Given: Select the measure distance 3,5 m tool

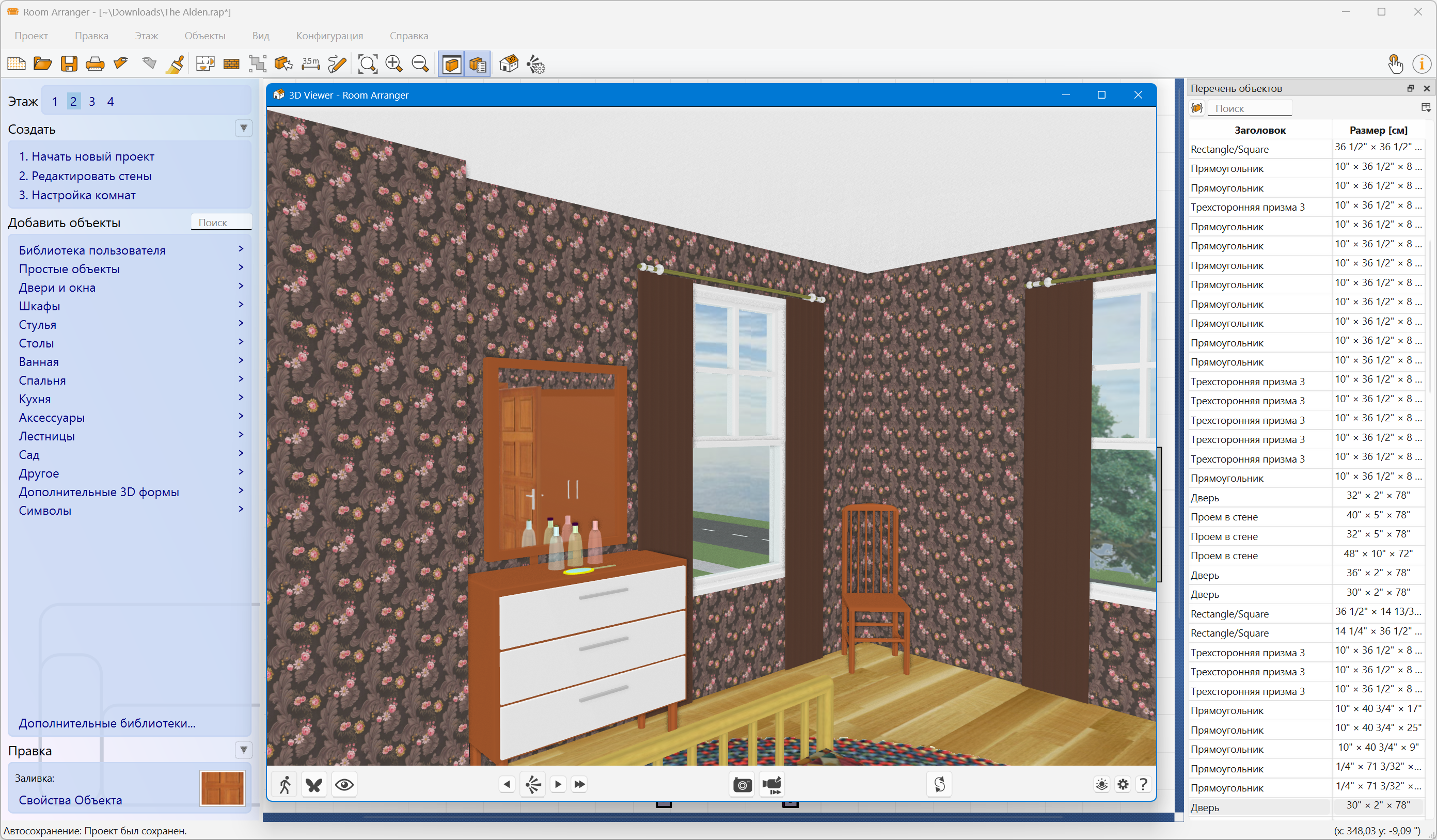Looking at the screenshot, I should point(310,64).
